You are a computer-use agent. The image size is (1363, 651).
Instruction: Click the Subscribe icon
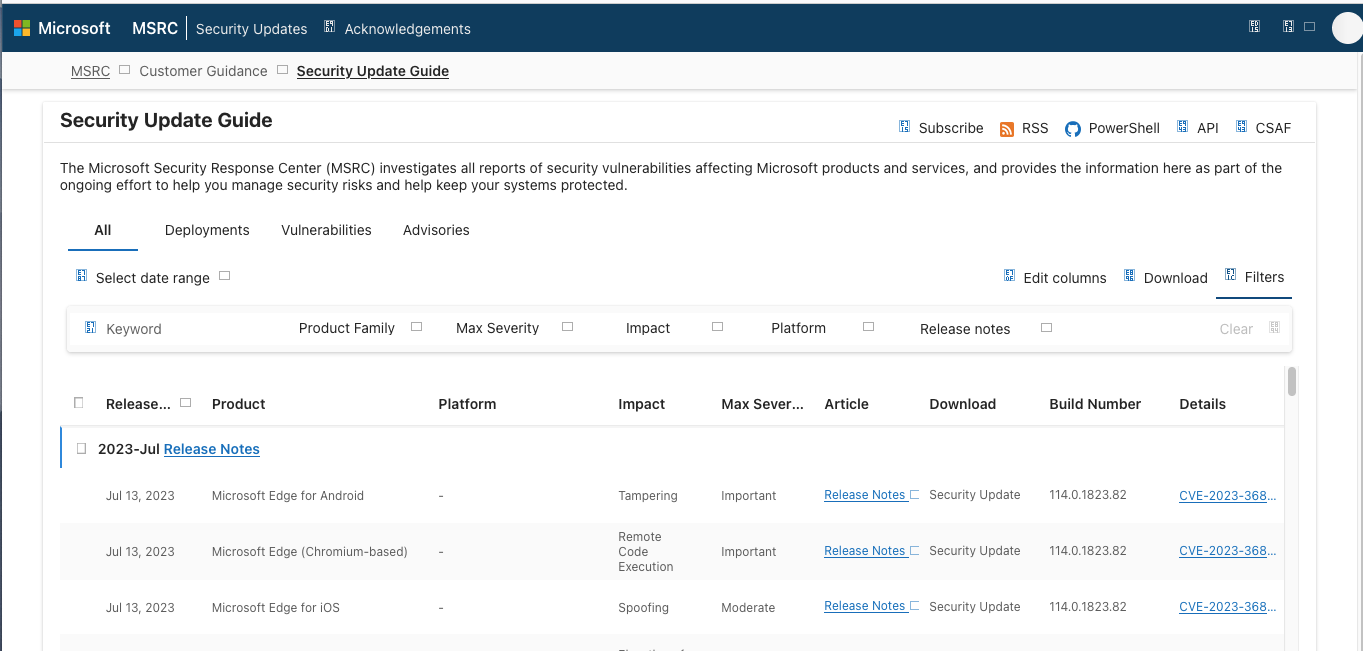pyautogui.click(x=904, y=127)
